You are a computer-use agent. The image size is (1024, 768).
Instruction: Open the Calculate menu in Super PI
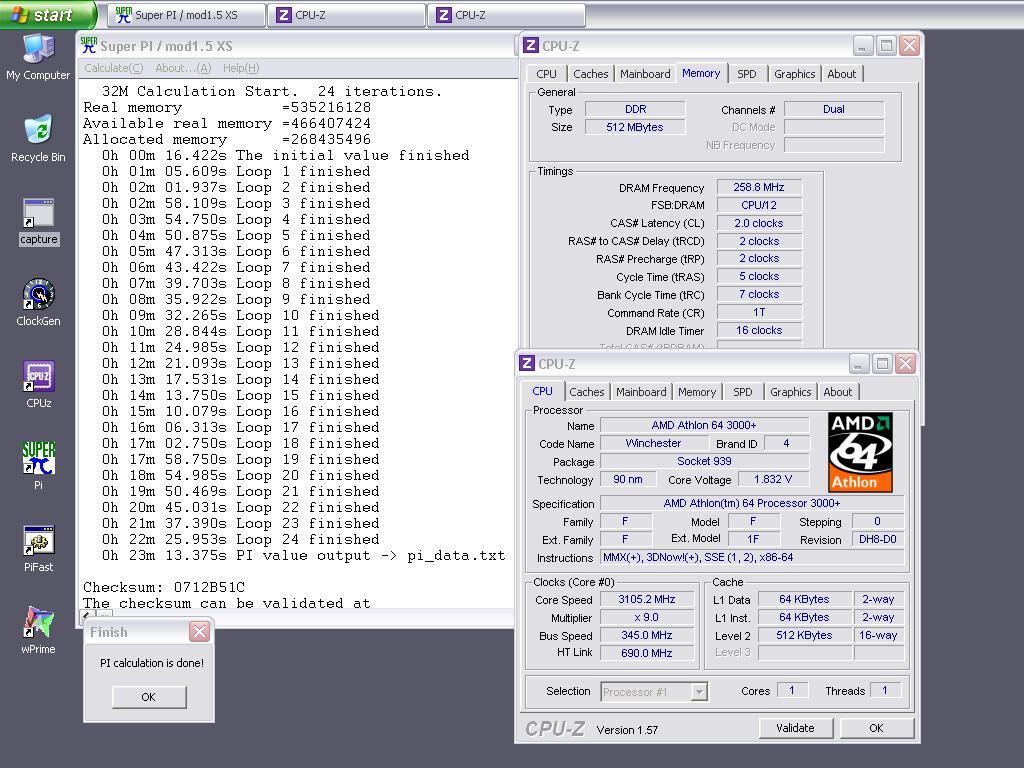pos(114,68)
